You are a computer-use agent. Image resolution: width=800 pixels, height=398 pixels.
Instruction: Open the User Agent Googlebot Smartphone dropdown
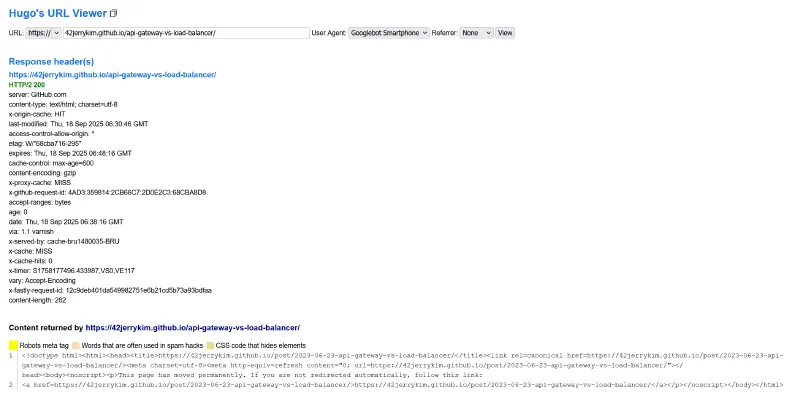389,33
